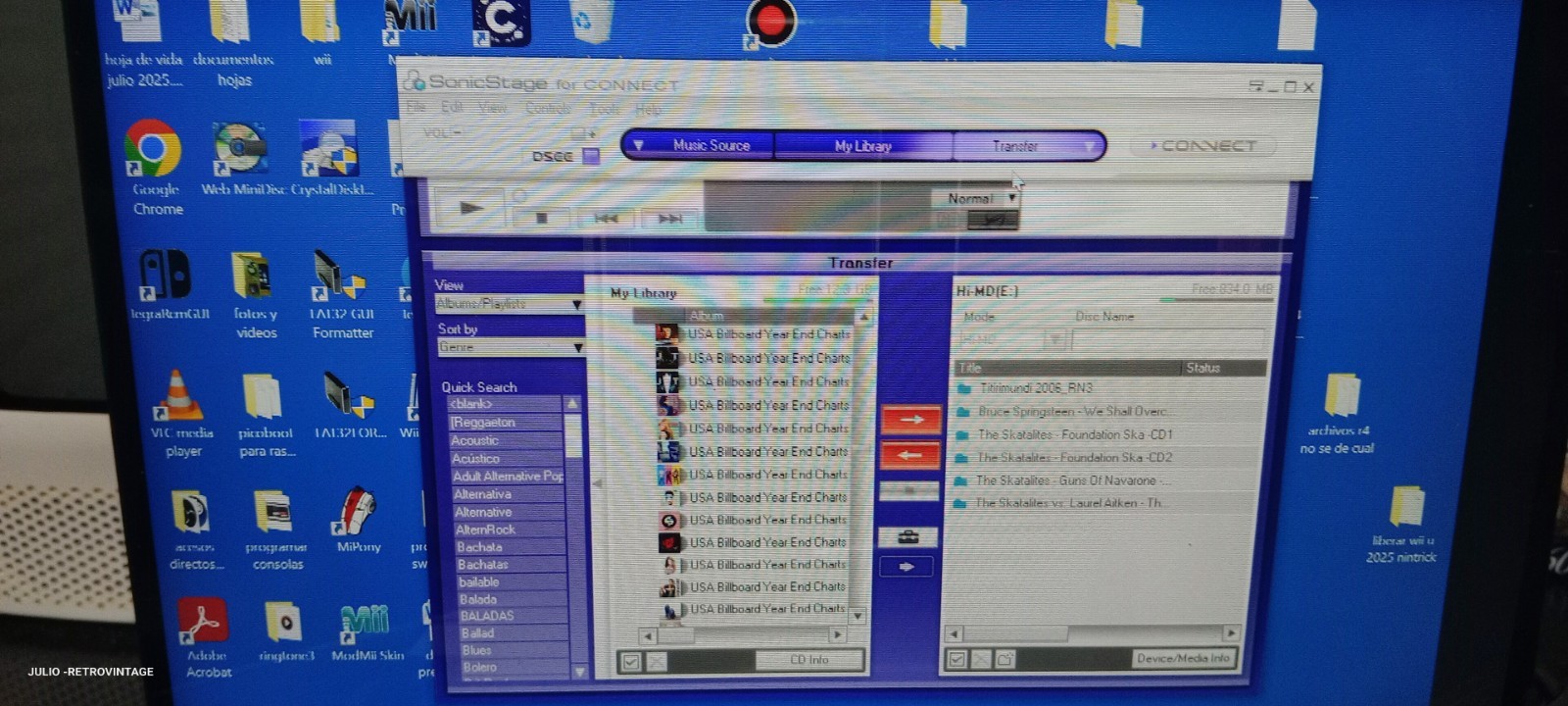Click the Album column header in My Library
This screenshot has height=706, width=1568.
[x=770, y=316]
